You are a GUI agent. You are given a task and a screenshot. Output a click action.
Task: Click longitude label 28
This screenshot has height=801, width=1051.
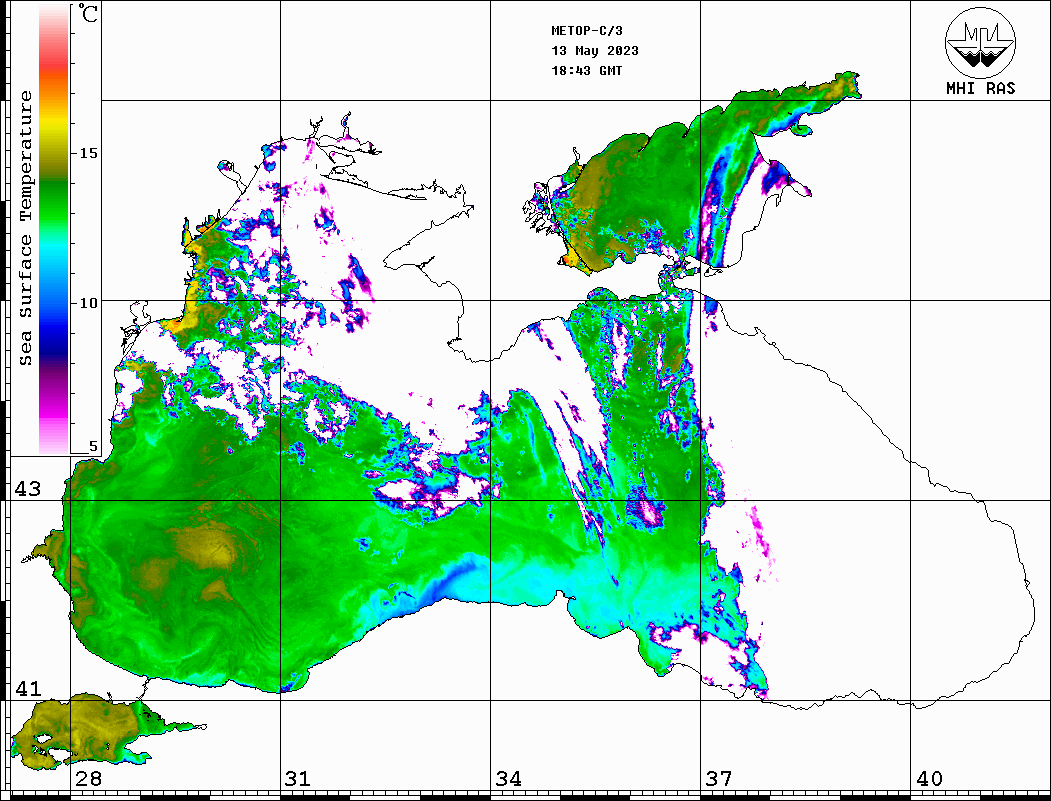pos(88,779)
